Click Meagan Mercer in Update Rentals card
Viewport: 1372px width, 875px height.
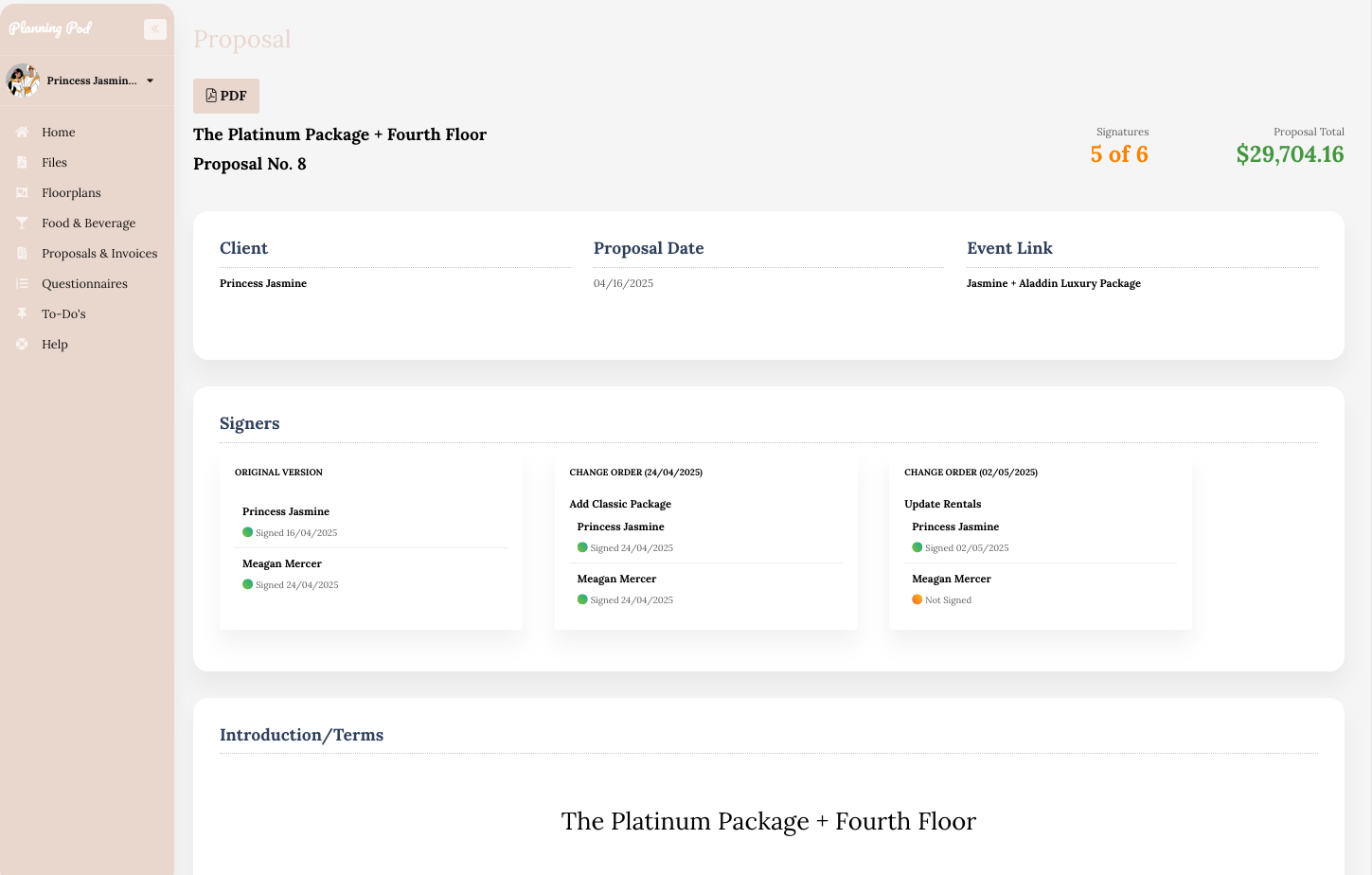point(952,579)
